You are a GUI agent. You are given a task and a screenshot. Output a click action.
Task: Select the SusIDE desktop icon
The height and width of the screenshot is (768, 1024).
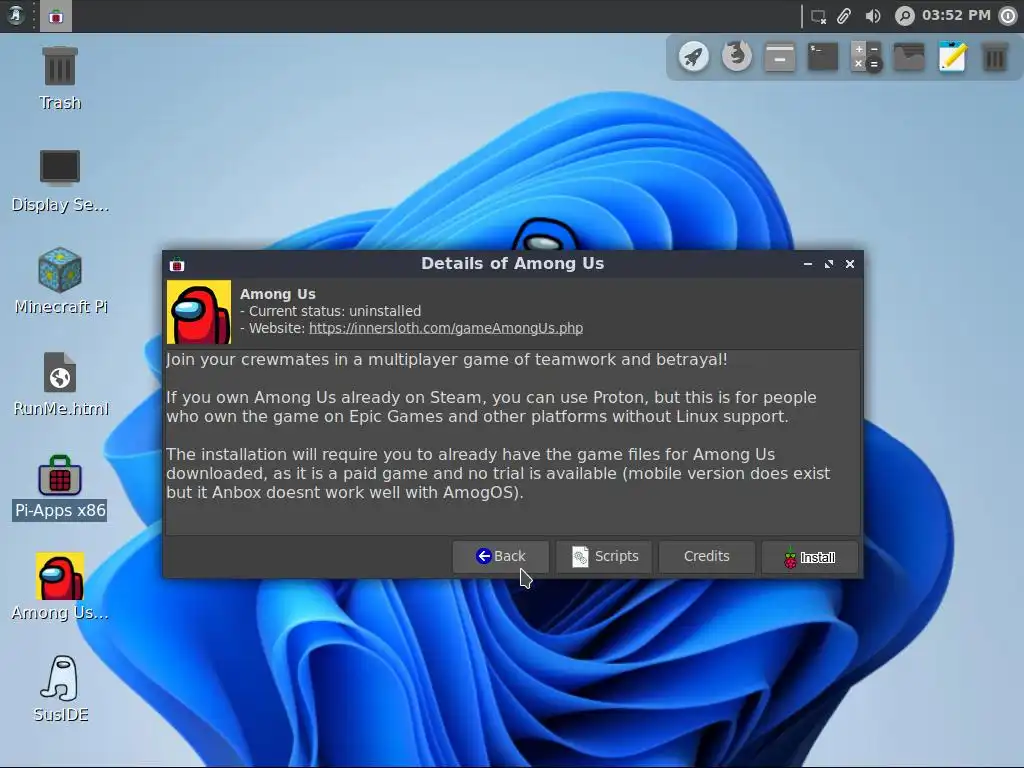60,690
